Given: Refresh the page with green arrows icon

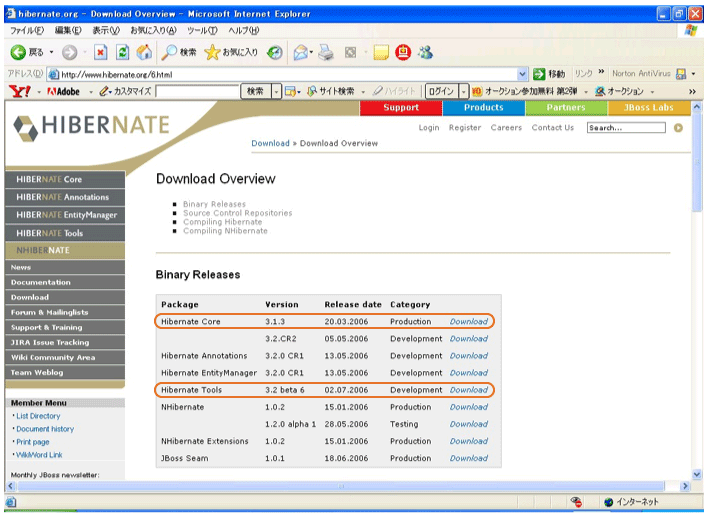Looking at the screenshot, I should tap(122, 53).
